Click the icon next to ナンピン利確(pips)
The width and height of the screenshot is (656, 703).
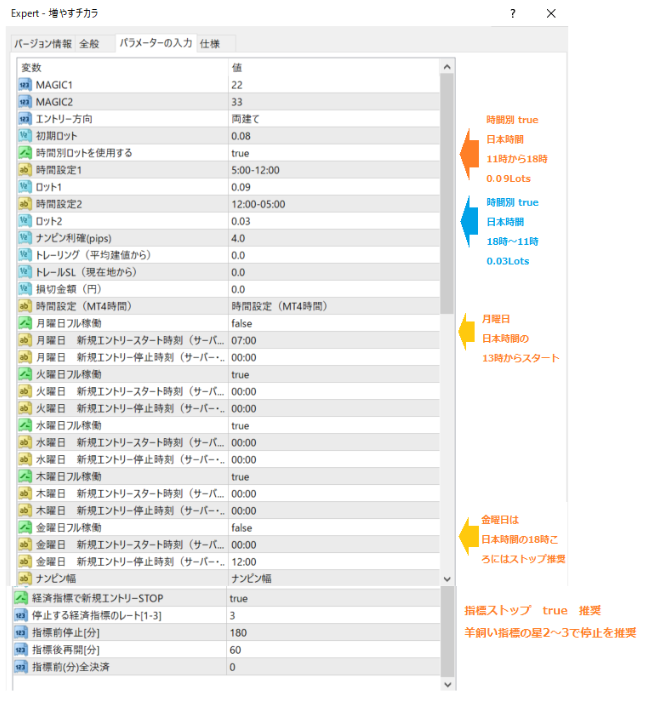[x=25, y=238]
